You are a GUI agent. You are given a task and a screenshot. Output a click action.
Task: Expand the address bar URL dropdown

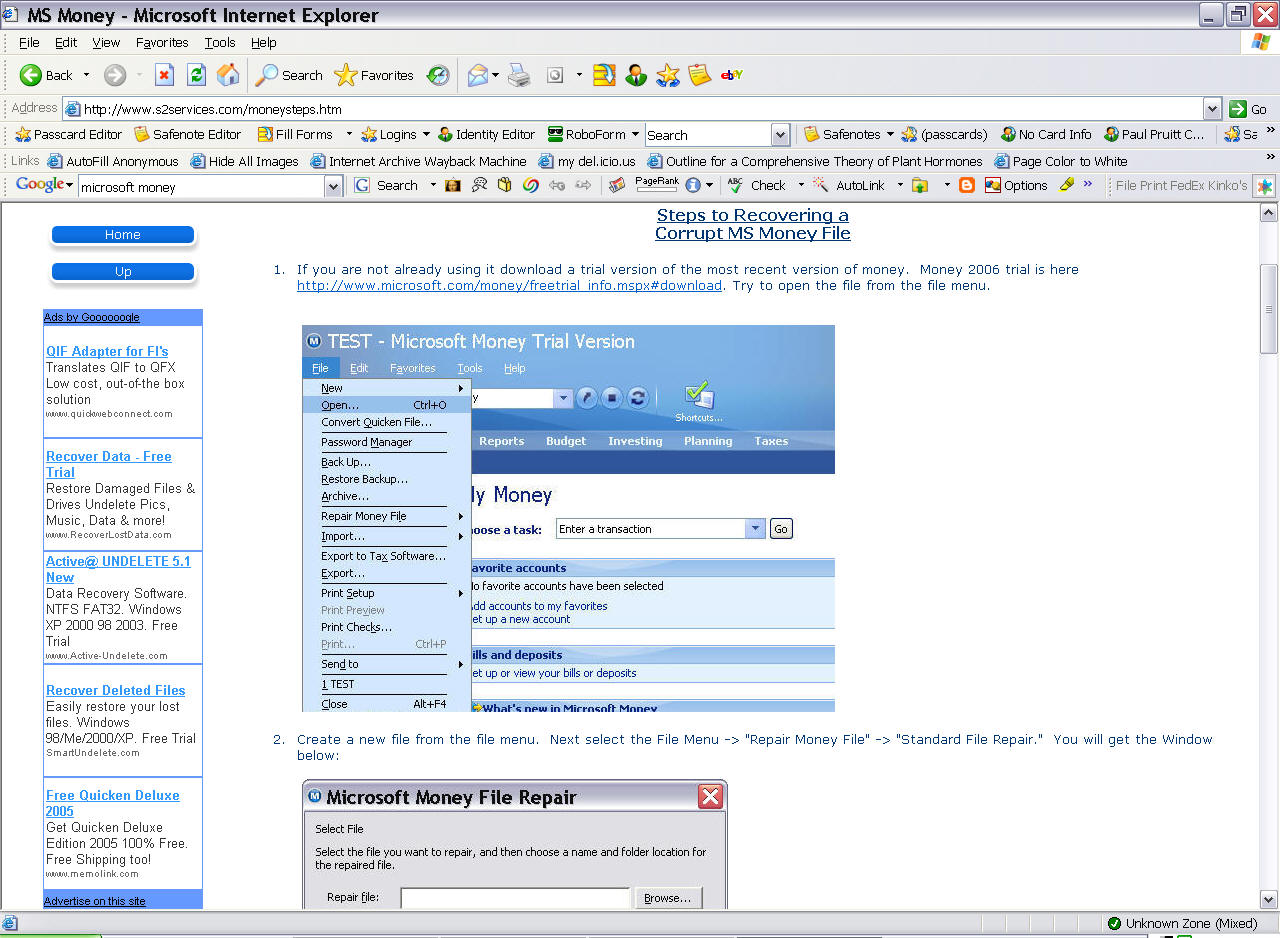[x=1213, y=109]
